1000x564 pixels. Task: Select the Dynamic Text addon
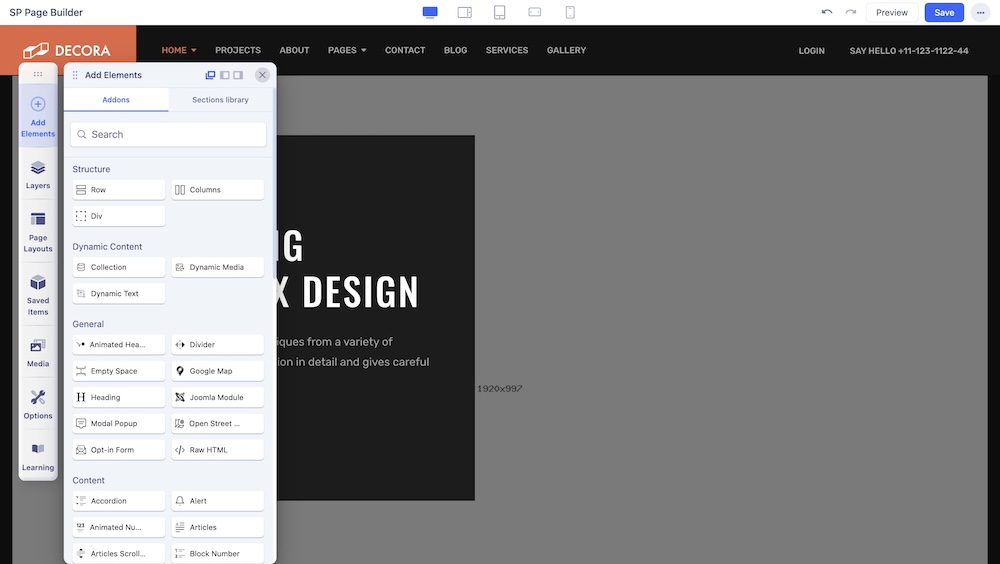tap(119, 293)
